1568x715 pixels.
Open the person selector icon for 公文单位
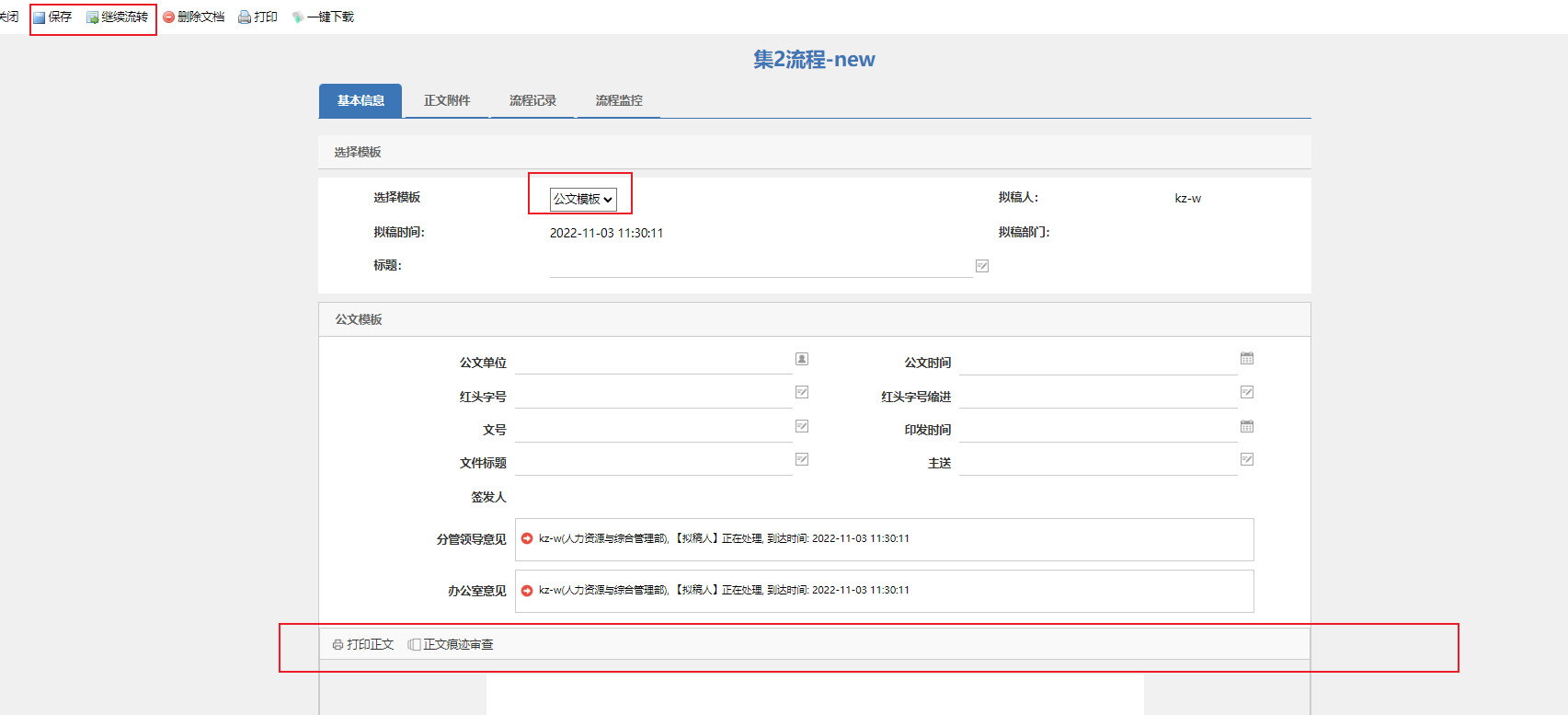(x=802, y=359)
